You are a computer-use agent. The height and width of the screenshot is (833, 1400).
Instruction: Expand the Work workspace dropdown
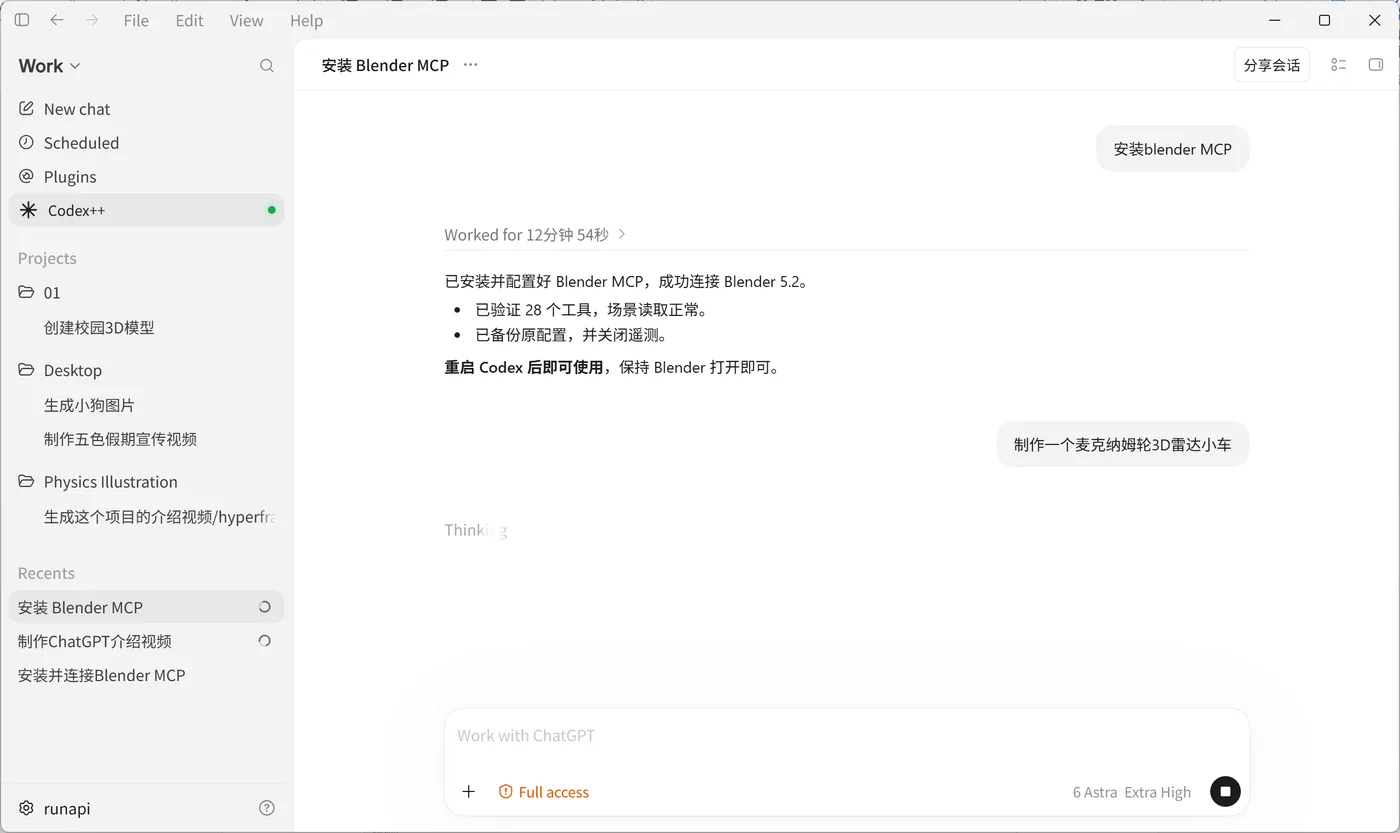point(49,66)
